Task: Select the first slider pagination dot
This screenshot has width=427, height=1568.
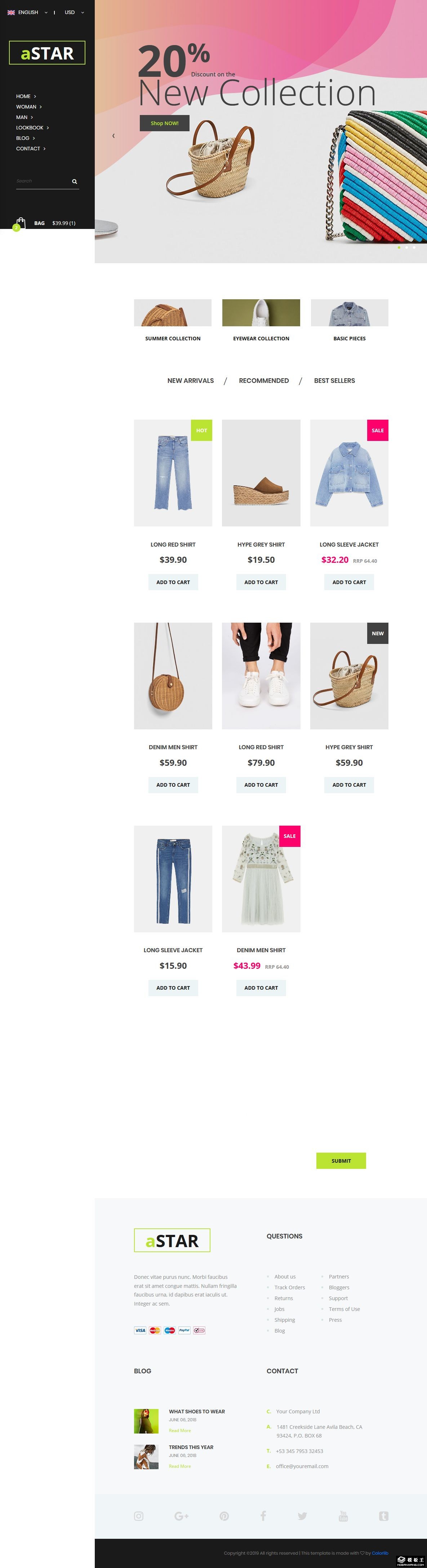Action: click(399, 247)
